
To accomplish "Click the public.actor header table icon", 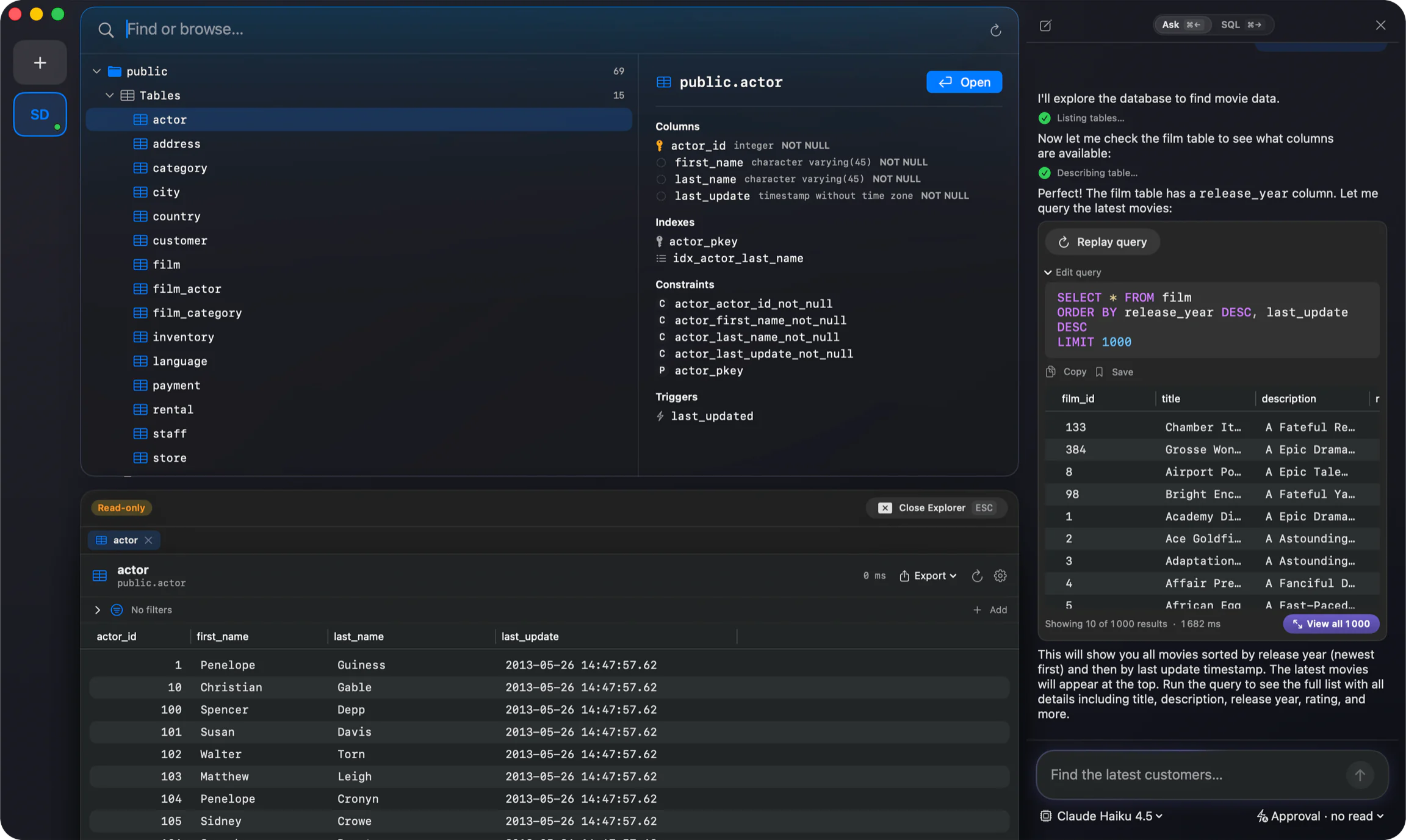I will [x=663, y=82].
